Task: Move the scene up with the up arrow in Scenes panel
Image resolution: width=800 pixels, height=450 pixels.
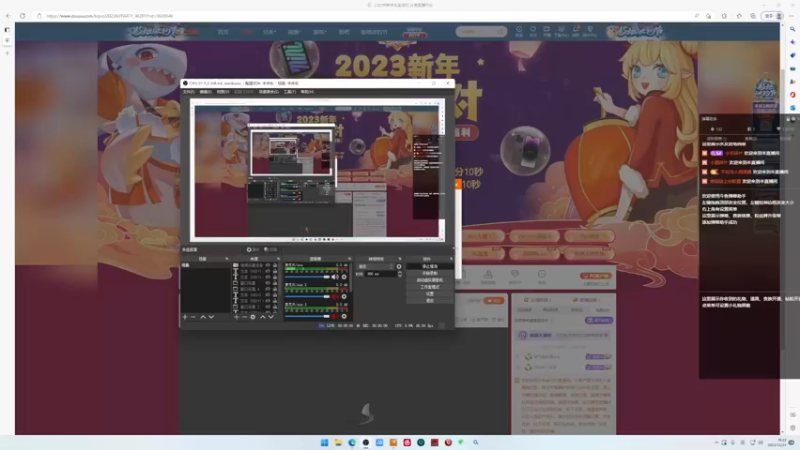Action: (x=203, y=317)
